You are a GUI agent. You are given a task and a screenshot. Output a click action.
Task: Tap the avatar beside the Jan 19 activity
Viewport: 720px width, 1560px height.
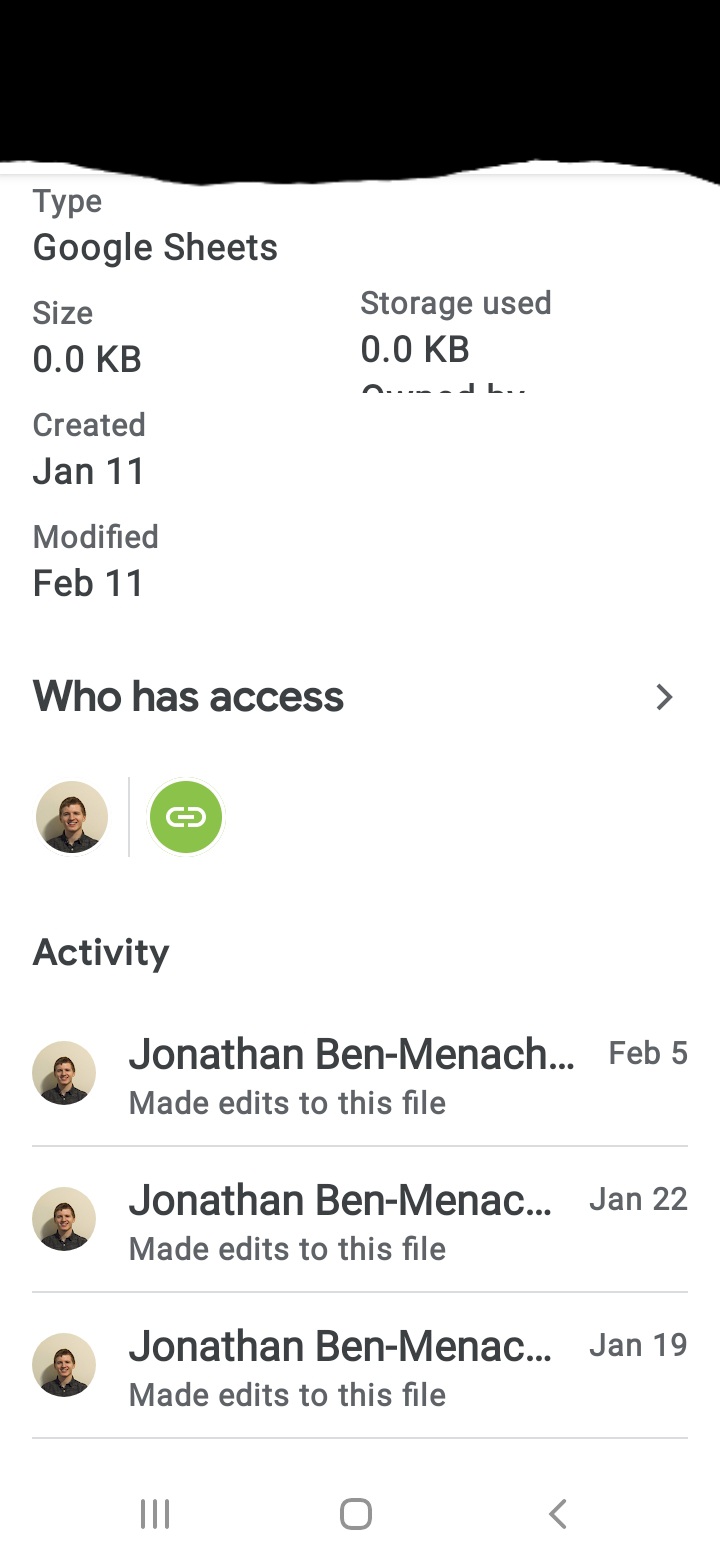coord(64,1365)
